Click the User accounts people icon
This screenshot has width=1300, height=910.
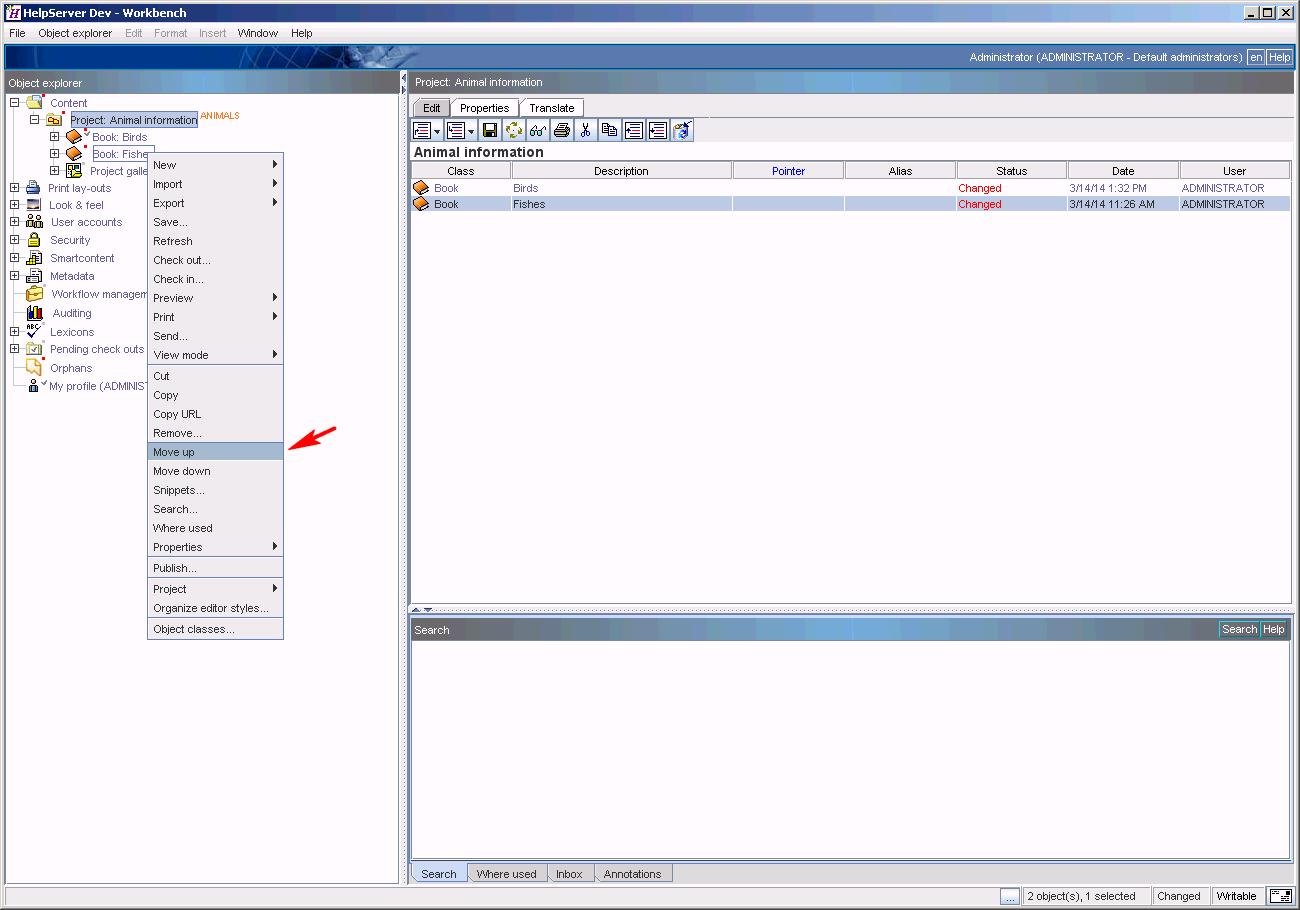click(x=34, y=222)
